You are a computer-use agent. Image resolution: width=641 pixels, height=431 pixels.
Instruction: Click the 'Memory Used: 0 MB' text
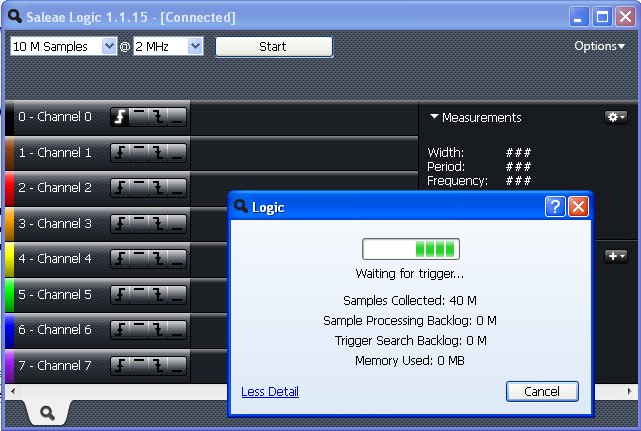point(410,361)
